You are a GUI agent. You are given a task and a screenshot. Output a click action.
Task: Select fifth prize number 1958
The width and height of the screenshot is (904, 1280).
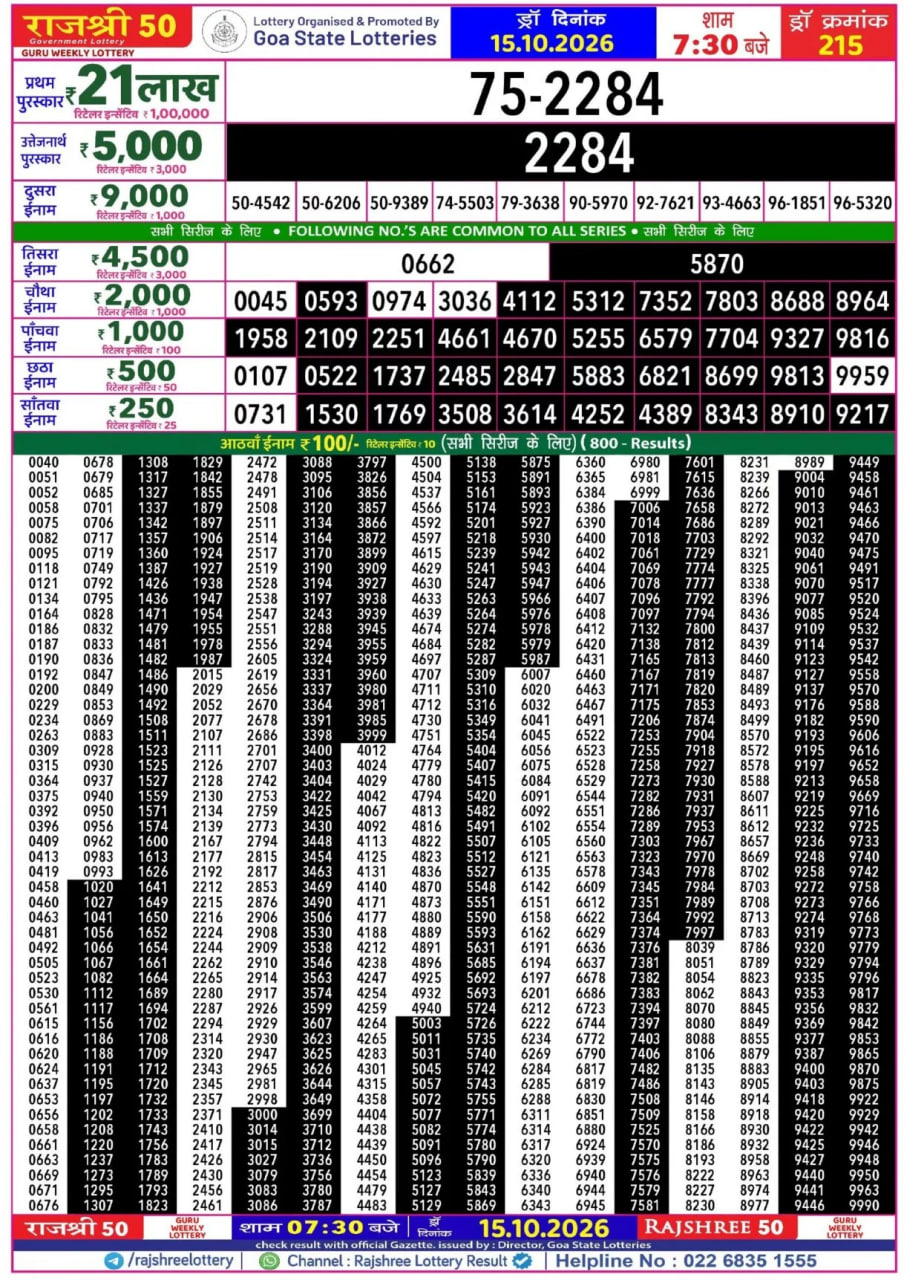click(262, 338)
